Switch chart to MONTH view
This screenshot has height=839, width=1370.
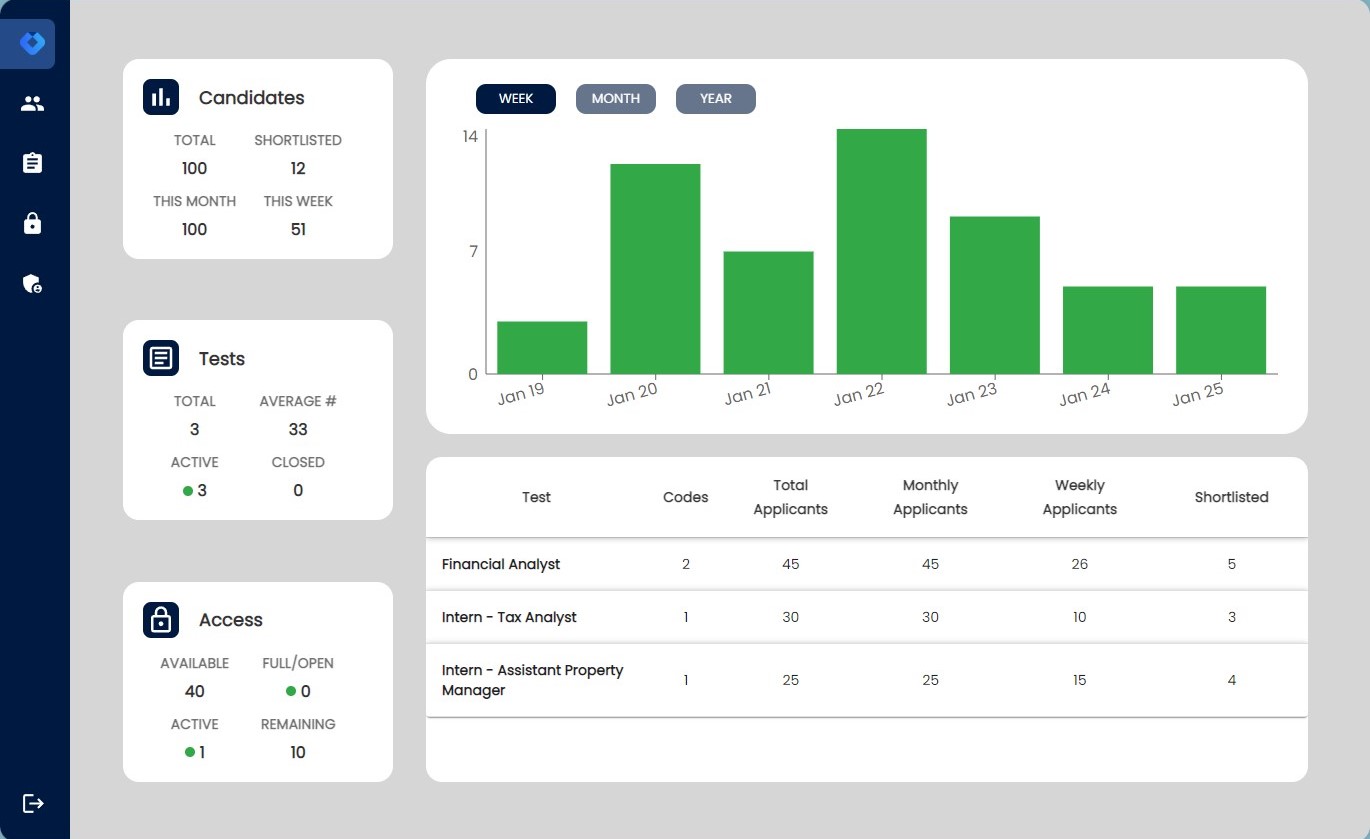coord(615,99)
